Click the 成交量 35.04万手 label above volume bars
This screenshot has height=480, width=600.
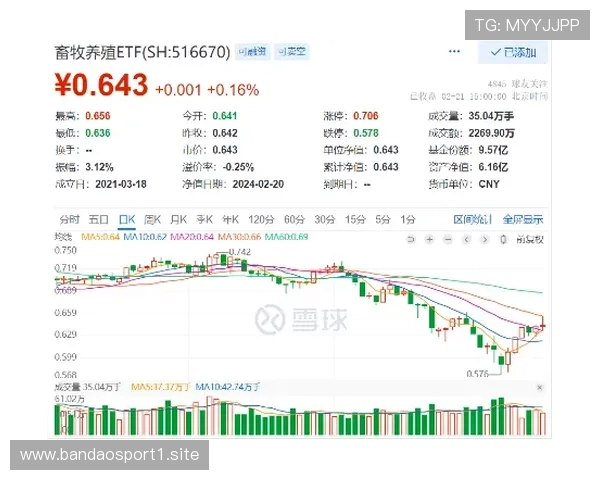(x=88, y=387)
